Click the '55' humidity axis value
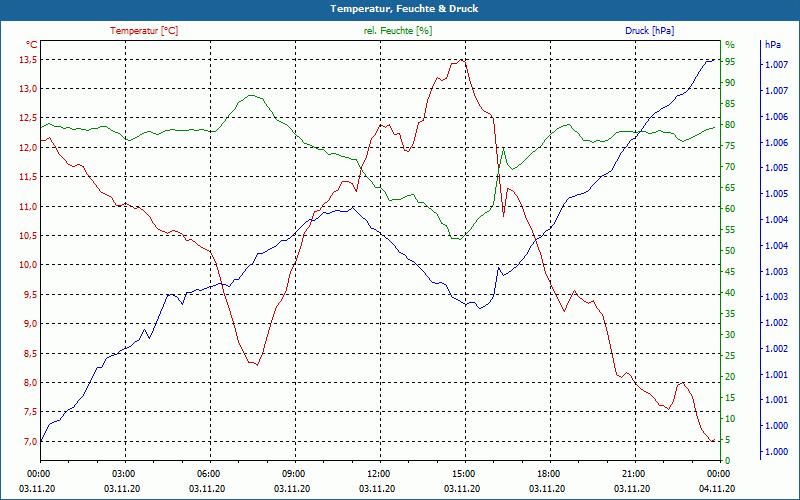This screenshot has width=800, height=500. pyautogui.click(x=730, y=230)
